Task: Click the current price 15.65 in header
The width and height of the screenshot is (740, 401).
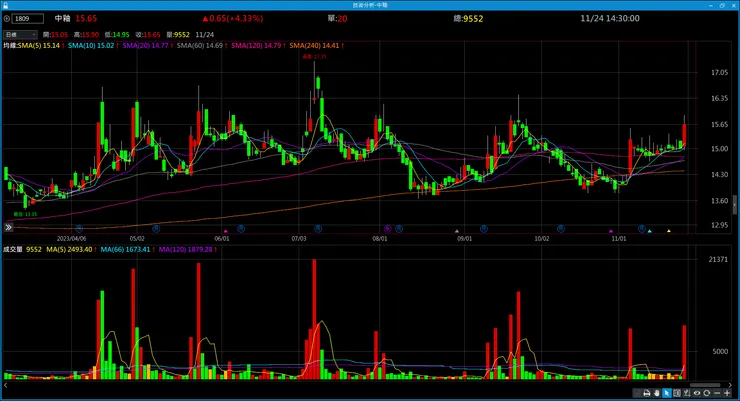Action: pos(86,18)
